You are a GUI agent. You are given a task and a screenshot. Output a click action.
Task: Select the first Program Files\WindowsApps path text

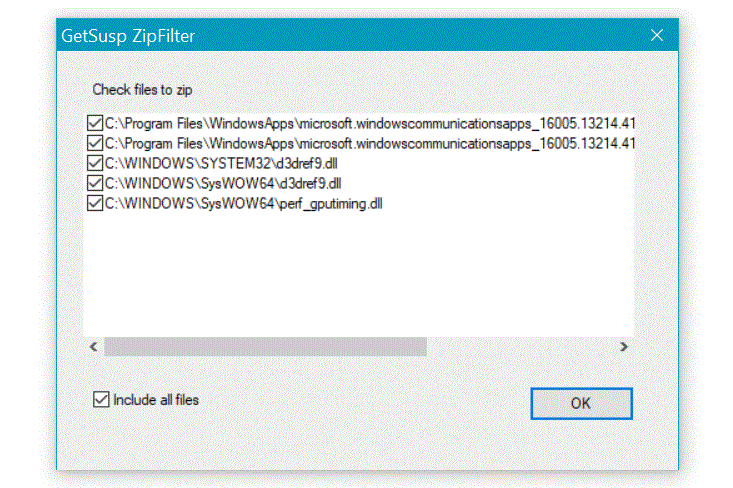(370, 123)
